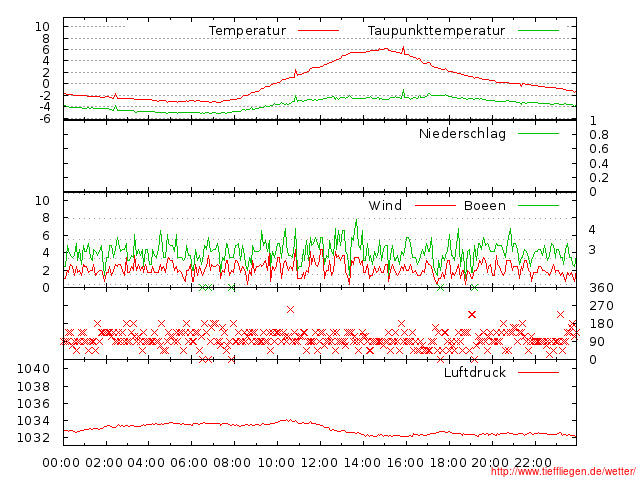This screenshot has height=480, width=640.
Task: Click the 0.2 precipitation axis label
Action: tap(599, 178)
